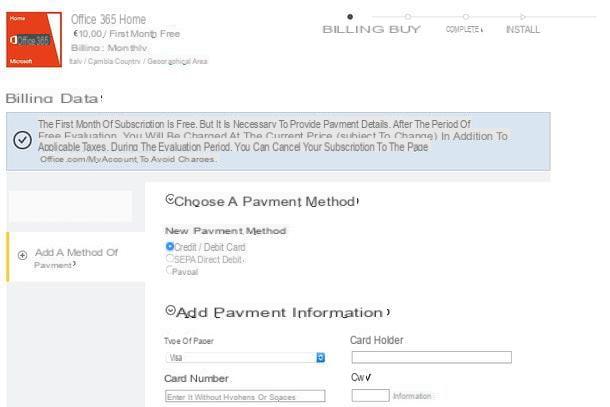The width and height of the screenshot is (610, 407).
Task: Click the plus icon beside Add A Method Of Payment
Action: 23,255
